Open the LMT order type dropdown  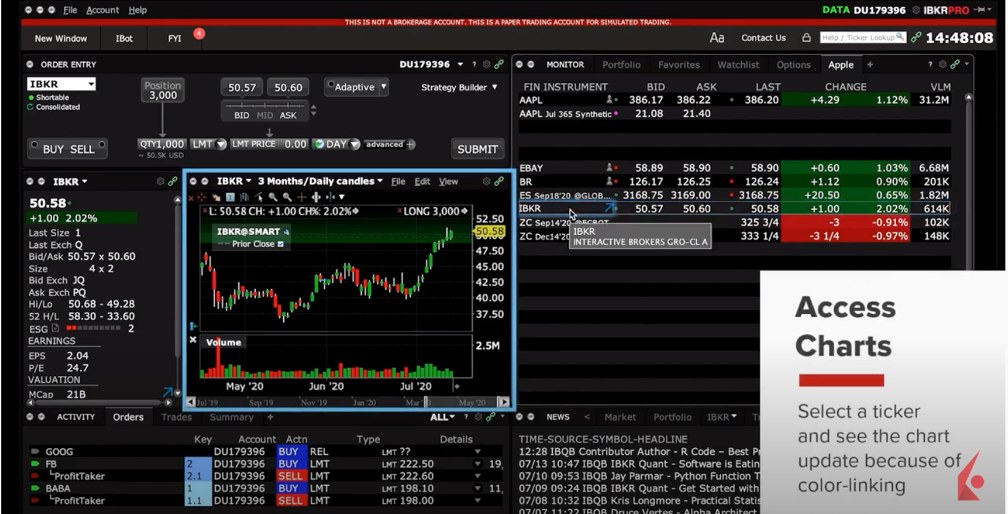(208, 144)
